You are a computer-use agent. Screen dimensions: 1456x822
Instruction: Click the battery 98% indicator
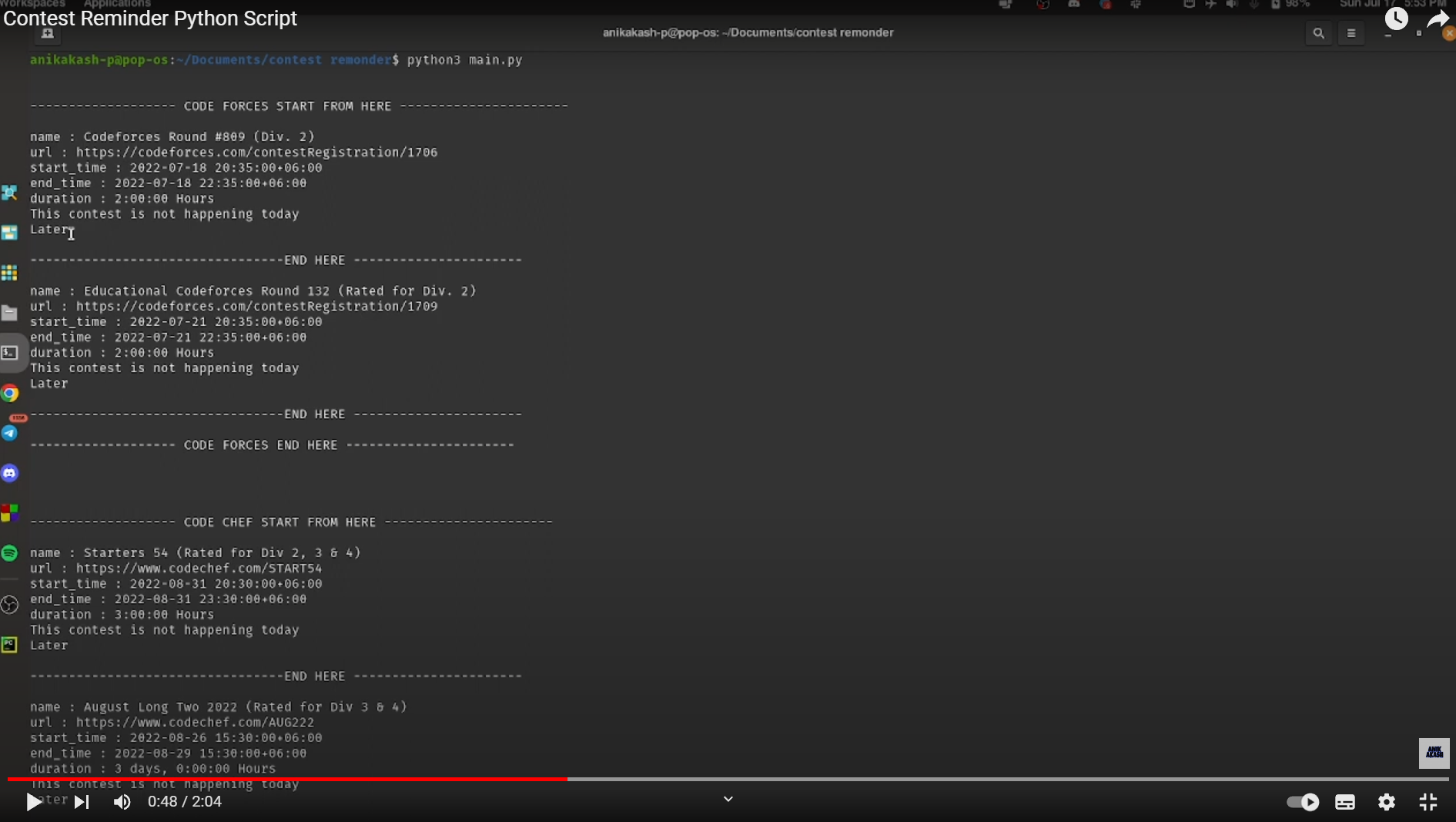(1290, 5)
